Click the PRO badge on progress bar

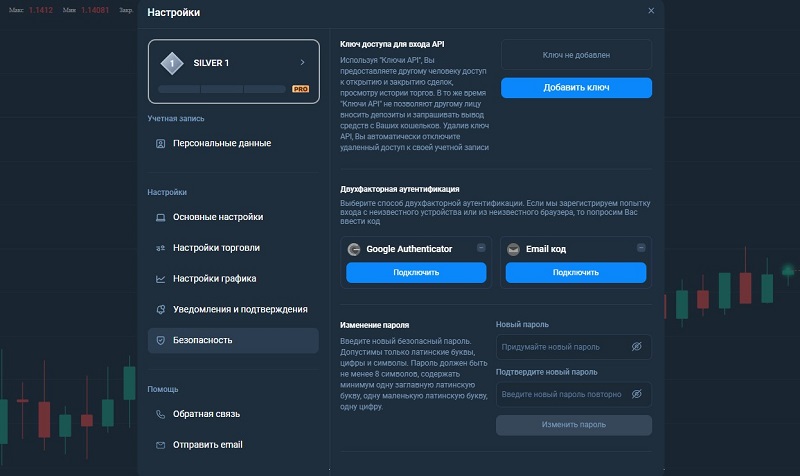pos(301,89)
